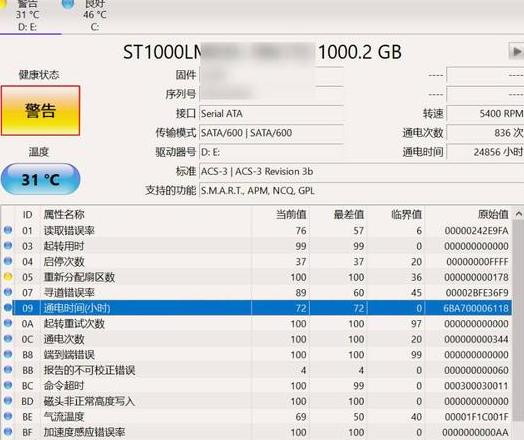Click raw value 000000000178
This screenshot has height=440, width=524.
[x=477, y=277]
